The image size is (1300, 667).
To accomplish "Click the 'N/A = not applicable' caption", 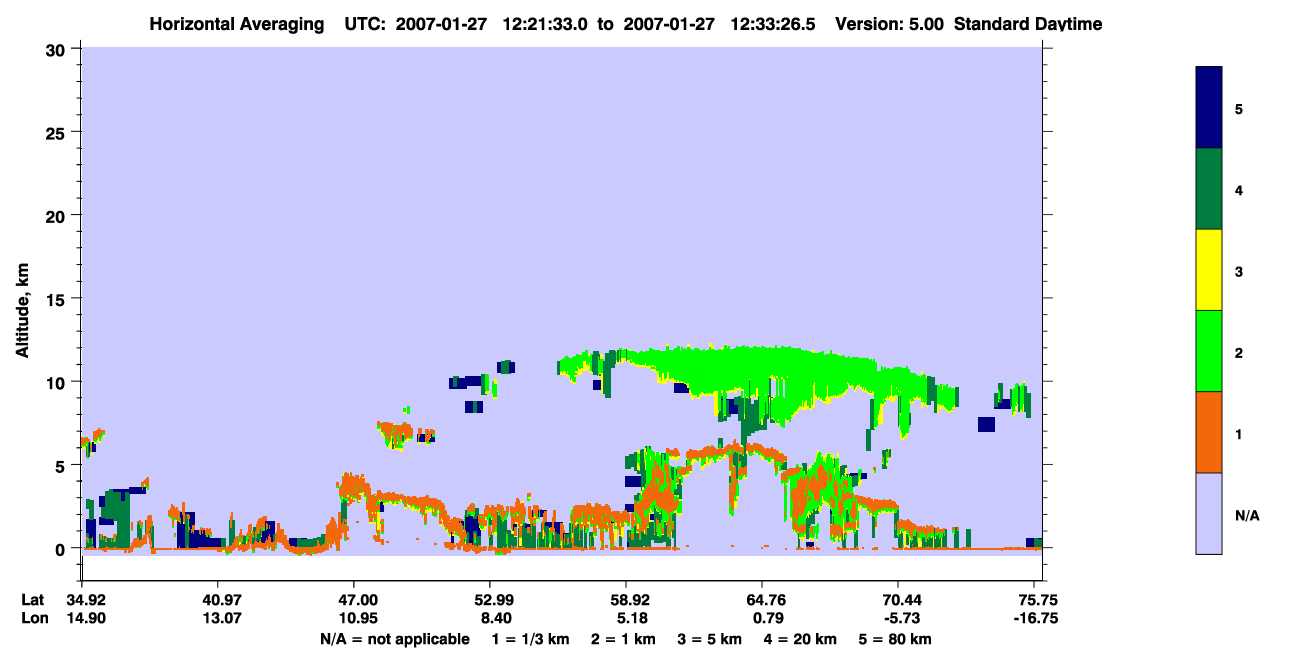I will click(394, 639).
